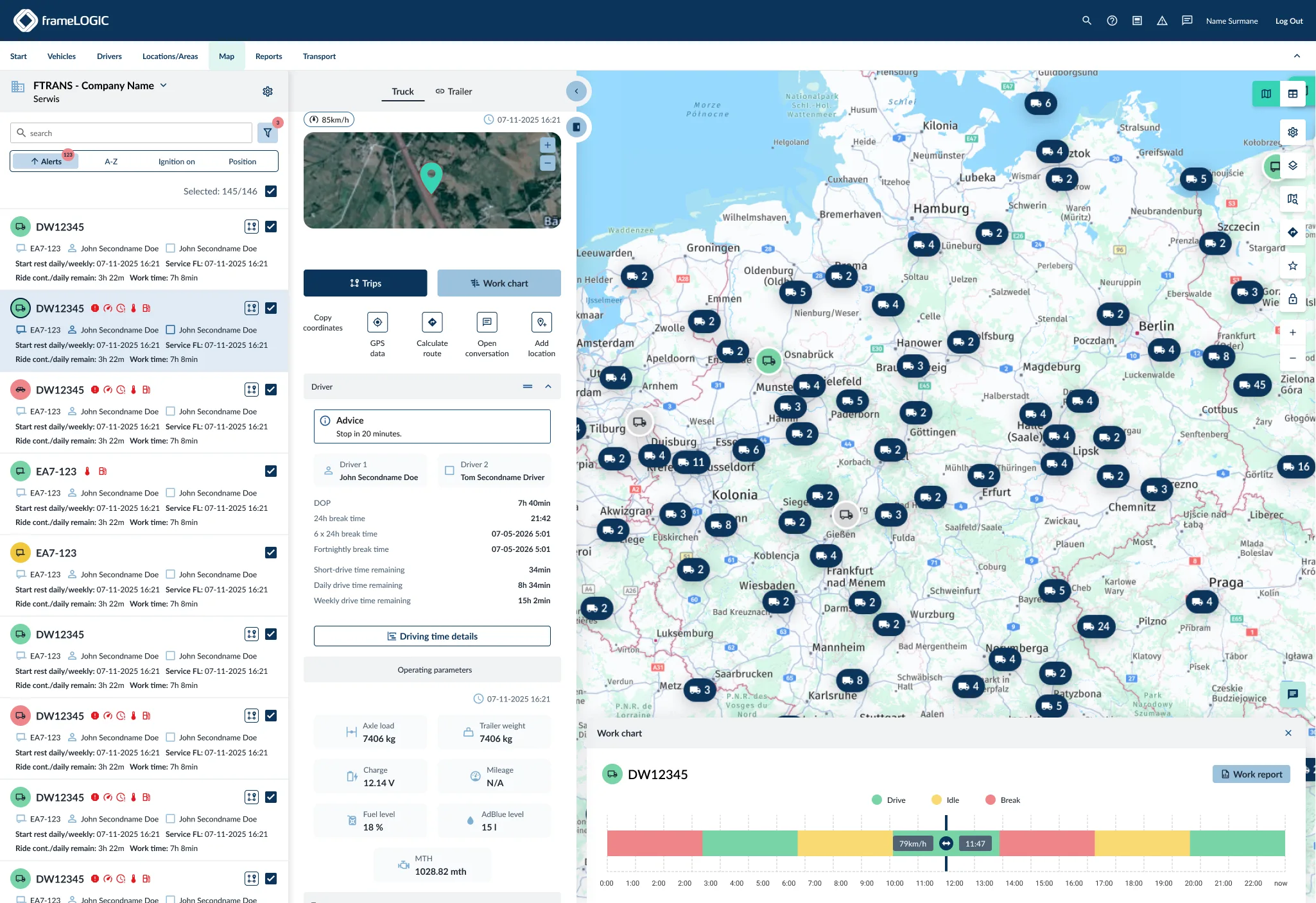Click Open conversation icon
Viewport: 1316px width, 903px height.
[487, 322]
